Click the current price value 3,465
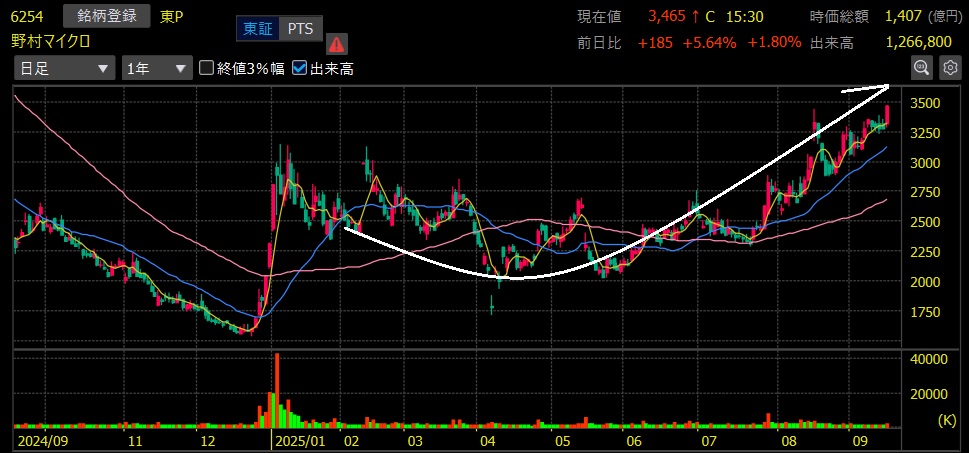This screenshot has height=453, width=969. coord(666,17)
